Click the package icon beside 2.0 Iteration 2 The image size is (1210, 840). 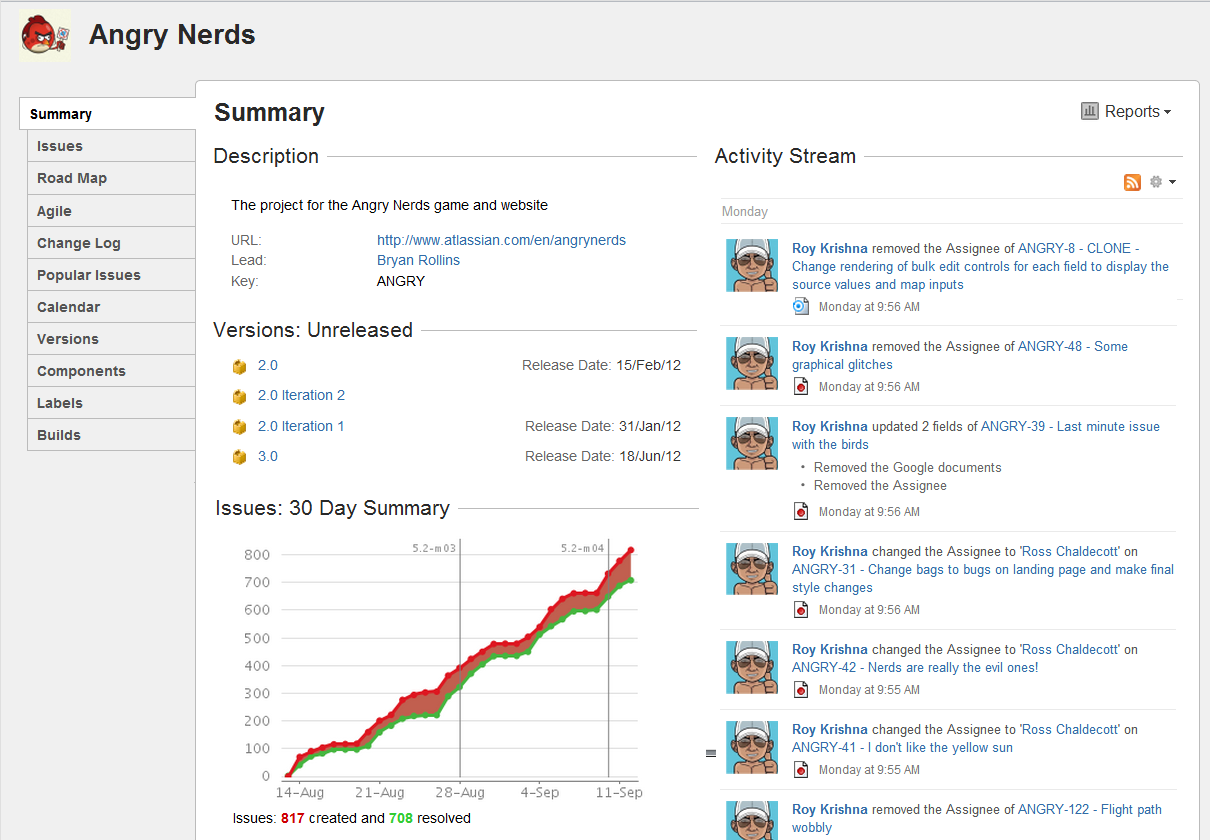pyautogui.click(x=239, y=396)
